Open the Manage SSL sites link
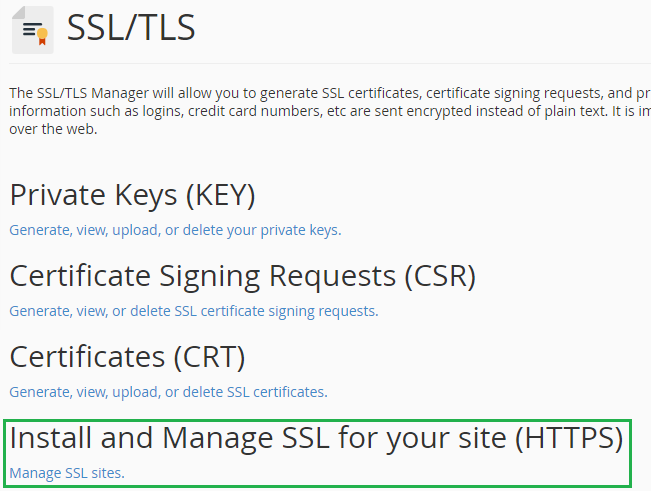 pyautogui.click(x=67, y=473)
